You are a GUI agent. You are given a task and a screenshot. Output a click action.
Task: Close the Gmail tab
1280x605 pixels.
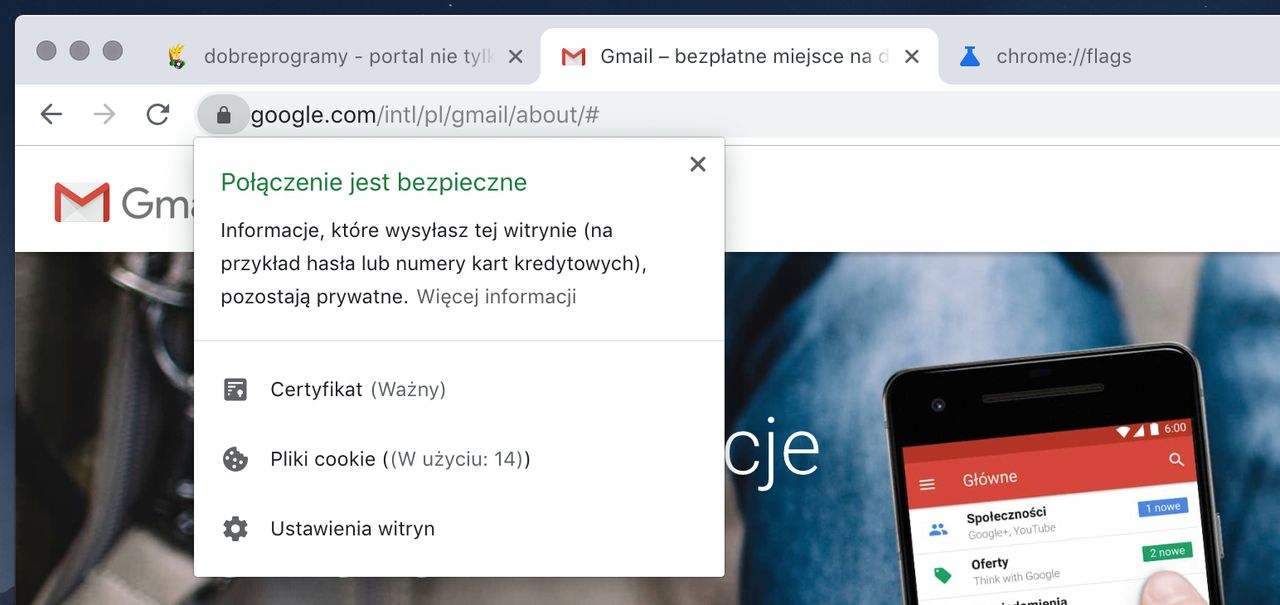click(911, 56)
